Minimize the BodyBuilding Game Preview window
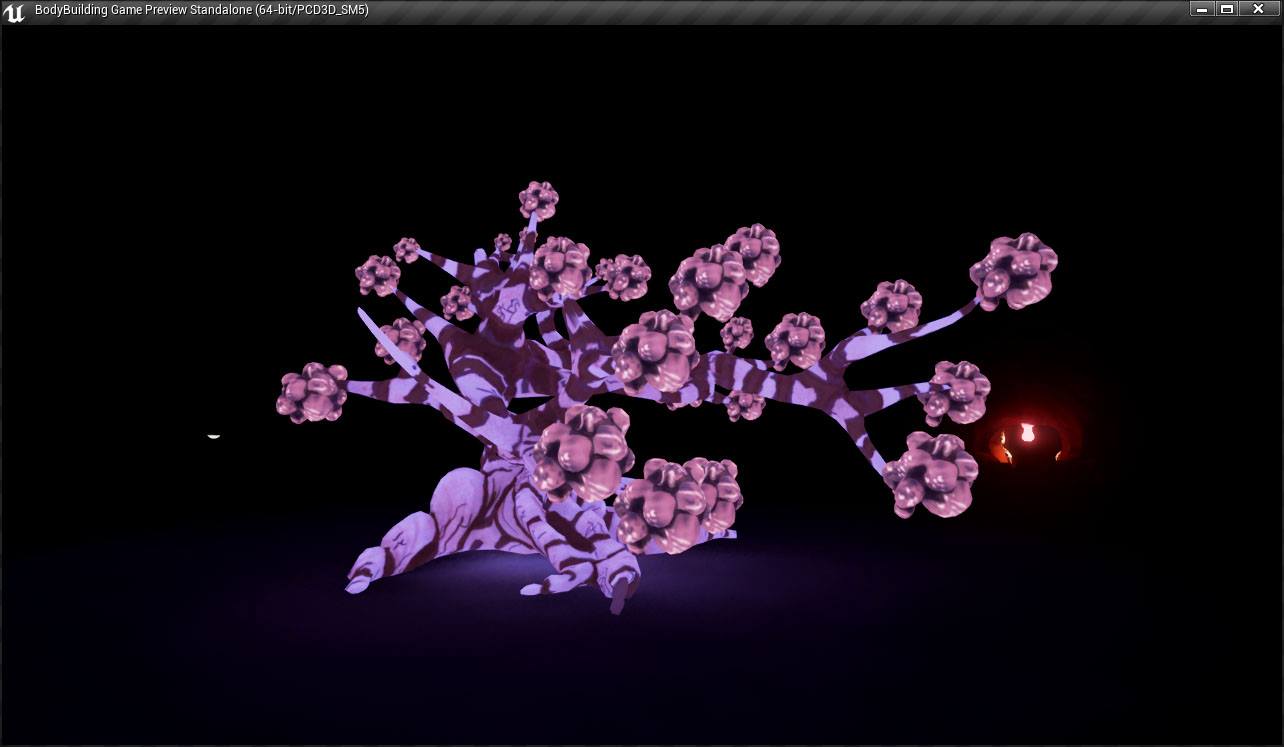 click(1201, 9)
